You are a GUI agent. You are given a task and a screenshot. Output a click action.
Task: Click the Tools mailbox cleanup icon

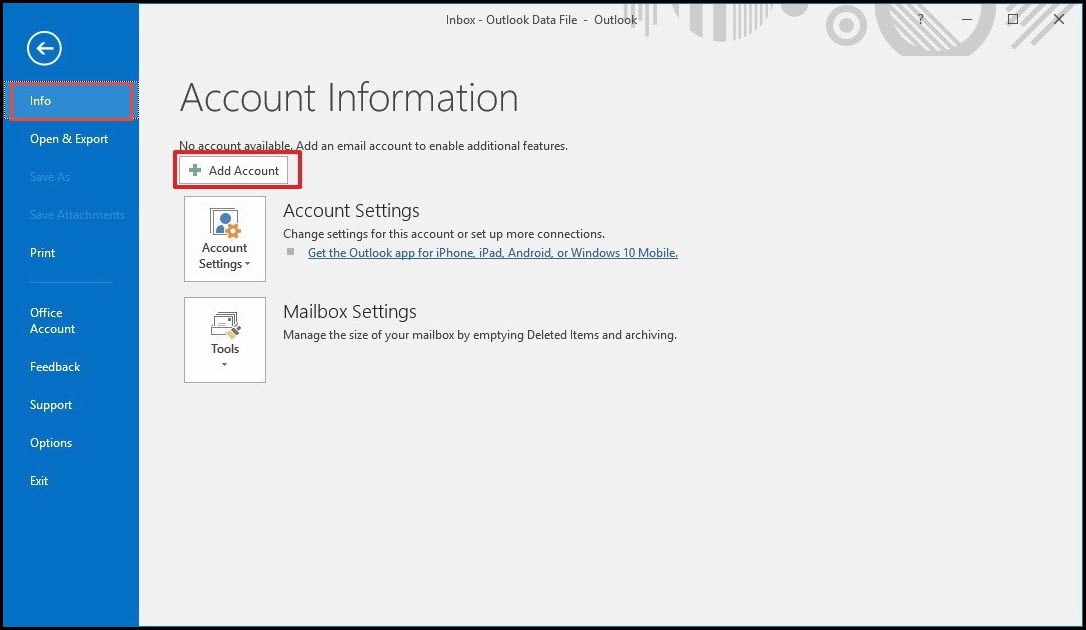click(225, 325)
